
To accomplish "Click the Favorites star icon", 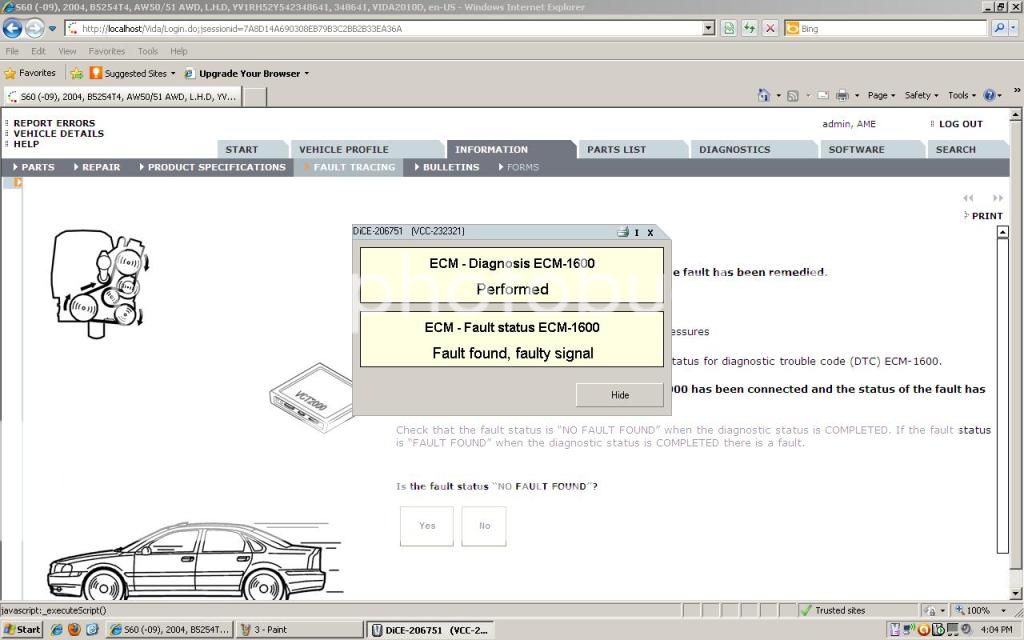I will click(11, 73).
